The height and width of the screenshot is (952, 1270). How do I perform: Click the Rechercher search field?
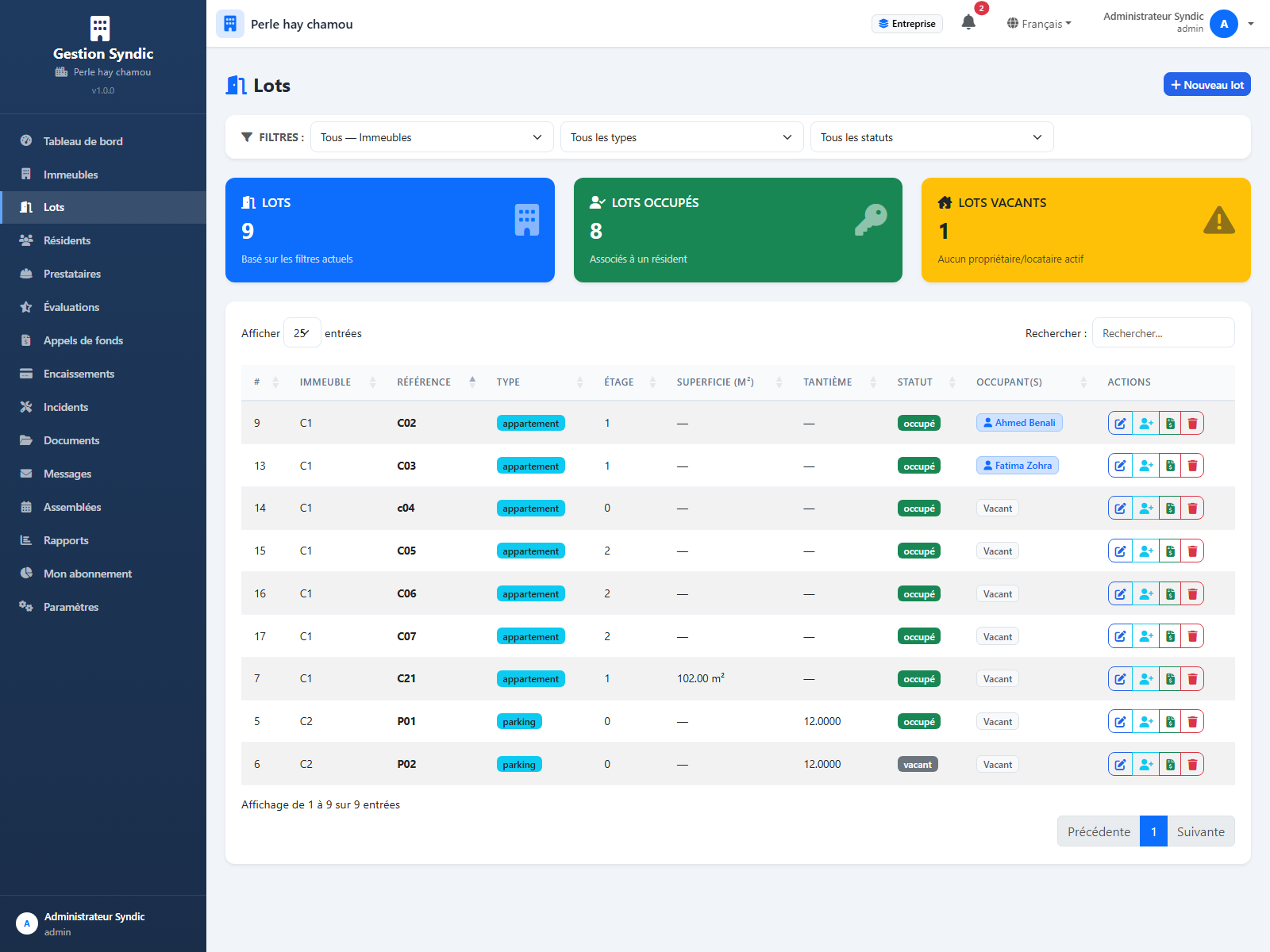point(1163,332)
